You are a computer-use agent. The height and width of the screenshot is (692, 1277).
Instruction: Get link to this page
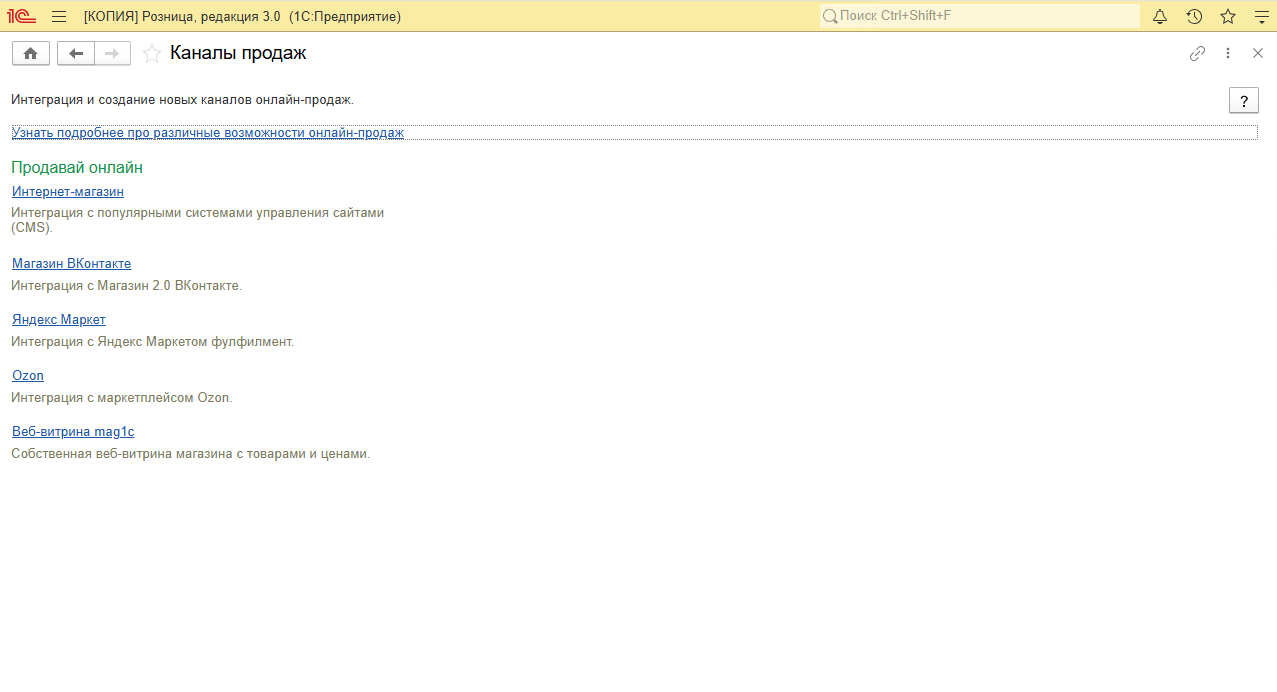click(x=1197, y=54)
